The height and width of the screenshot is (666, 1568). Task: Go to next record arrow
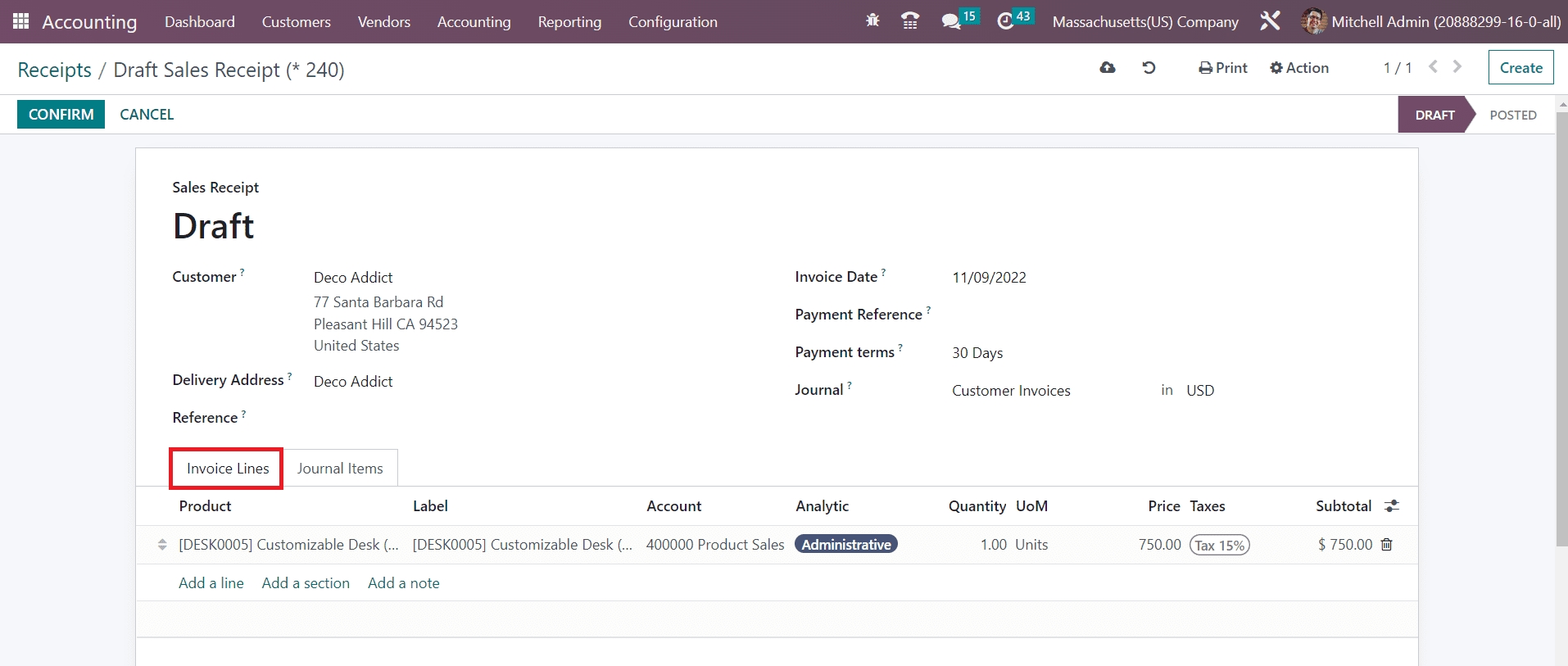click(1457, 67)
